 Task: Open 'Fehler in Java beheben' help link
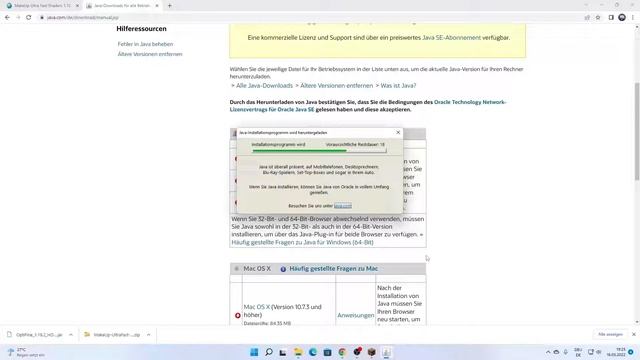point(145,44)
